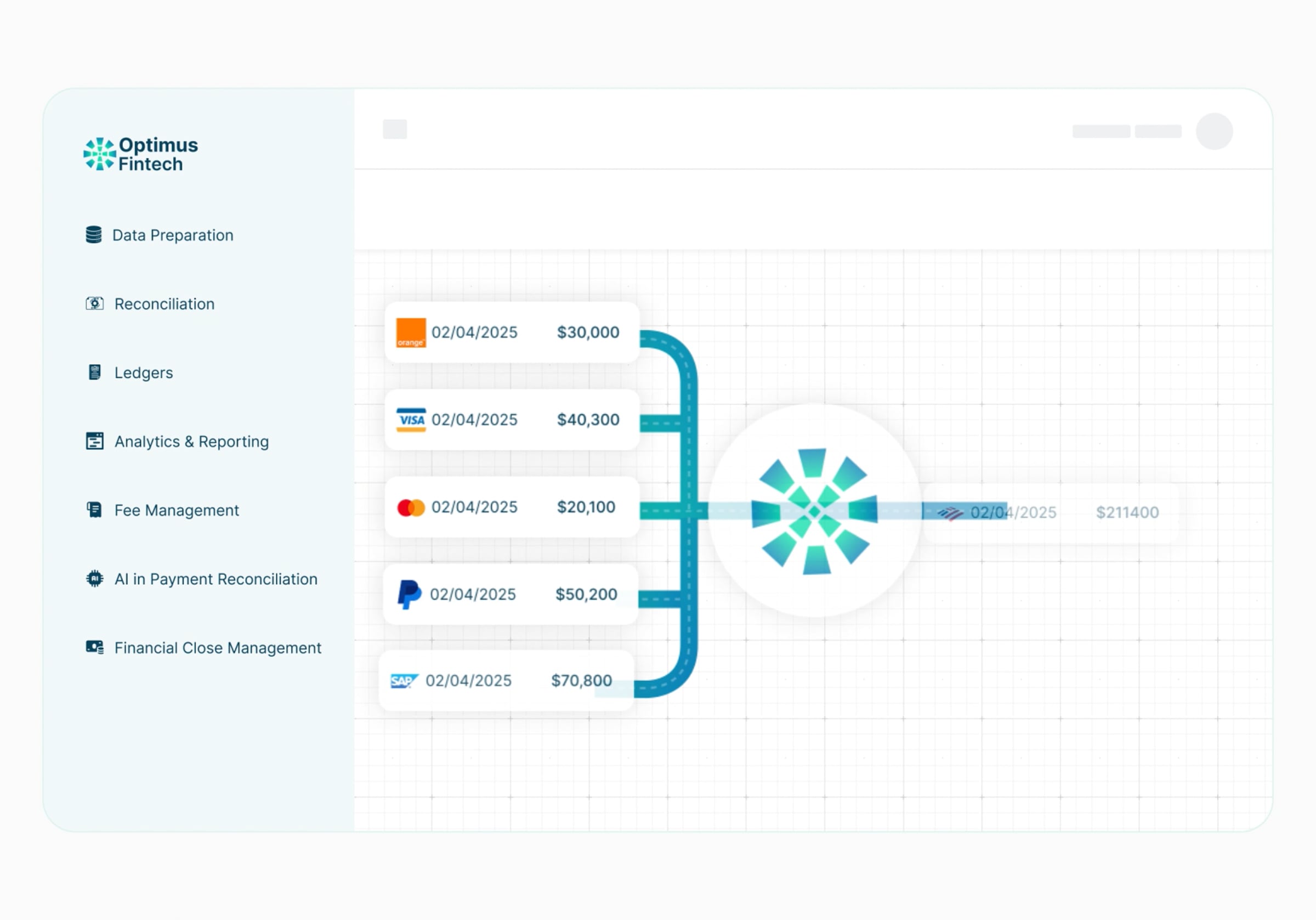Open the Data Preparation menu item

[173, 235]
